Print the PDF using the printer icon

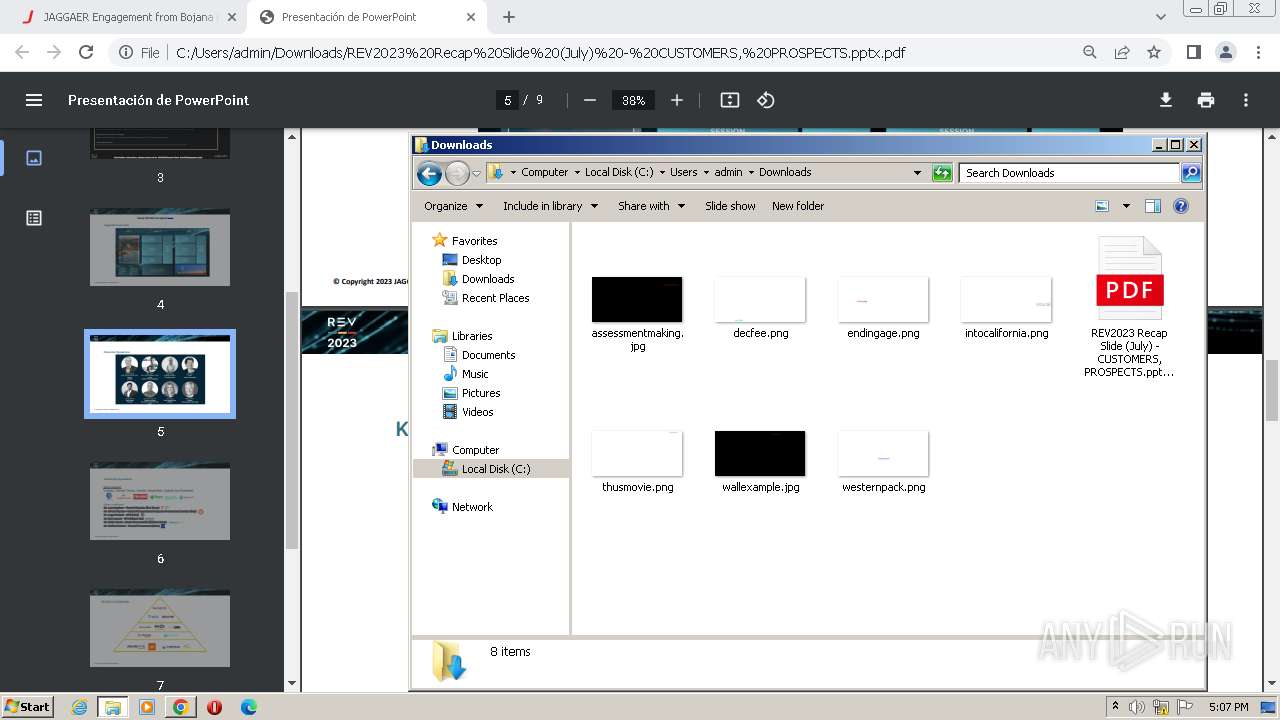pyautogui.click(x=1206, y=100)
